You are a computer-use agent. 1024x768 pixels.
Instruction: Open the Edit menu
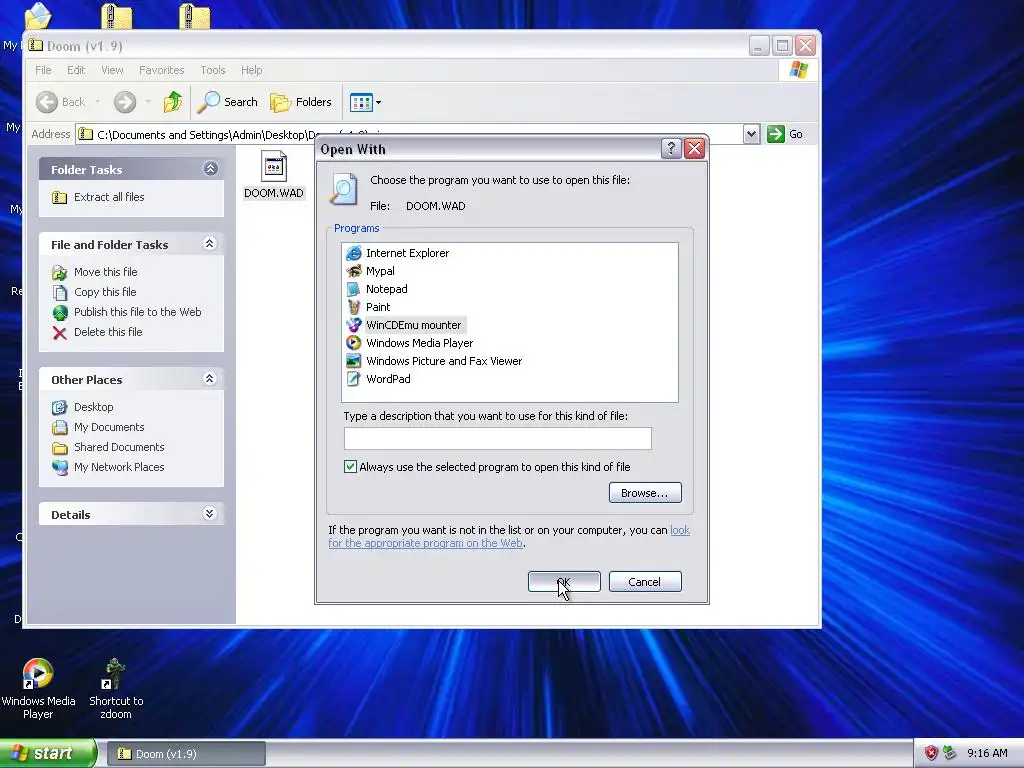(x=76, y=70)
